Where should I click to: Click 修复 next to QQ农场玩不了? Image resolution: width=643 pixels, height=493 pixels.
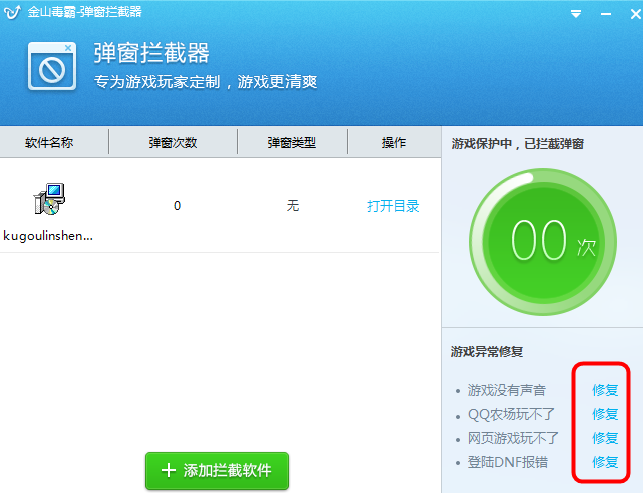coord(605,414)
